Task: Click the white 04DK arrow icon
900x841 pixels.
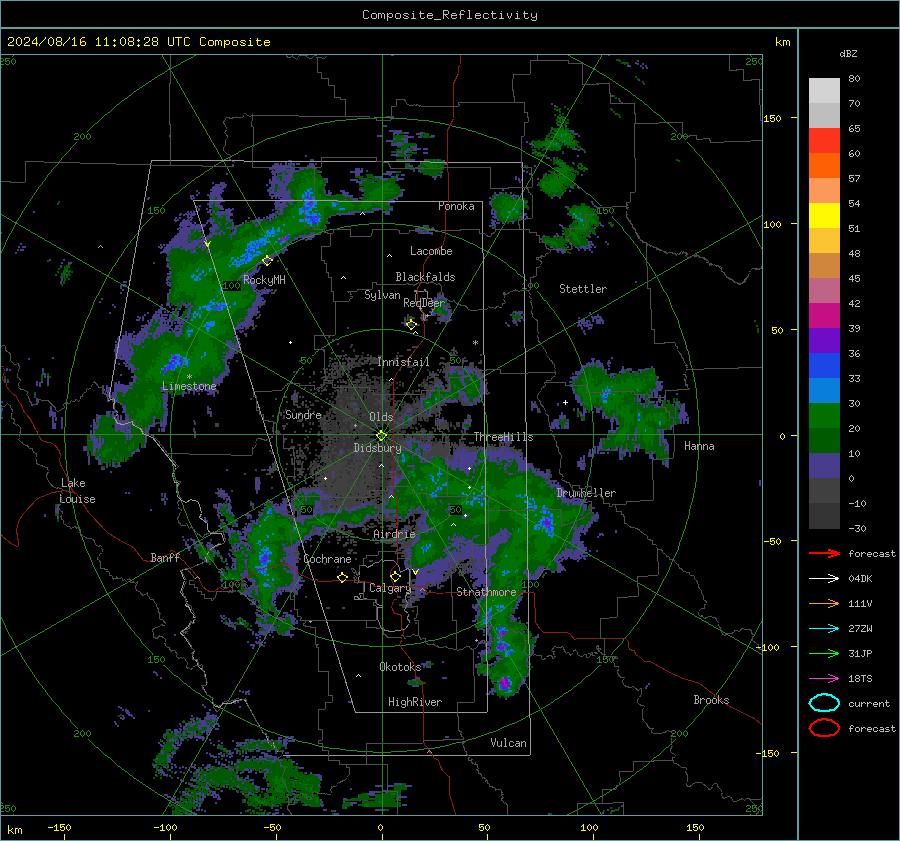Action: 824,579
